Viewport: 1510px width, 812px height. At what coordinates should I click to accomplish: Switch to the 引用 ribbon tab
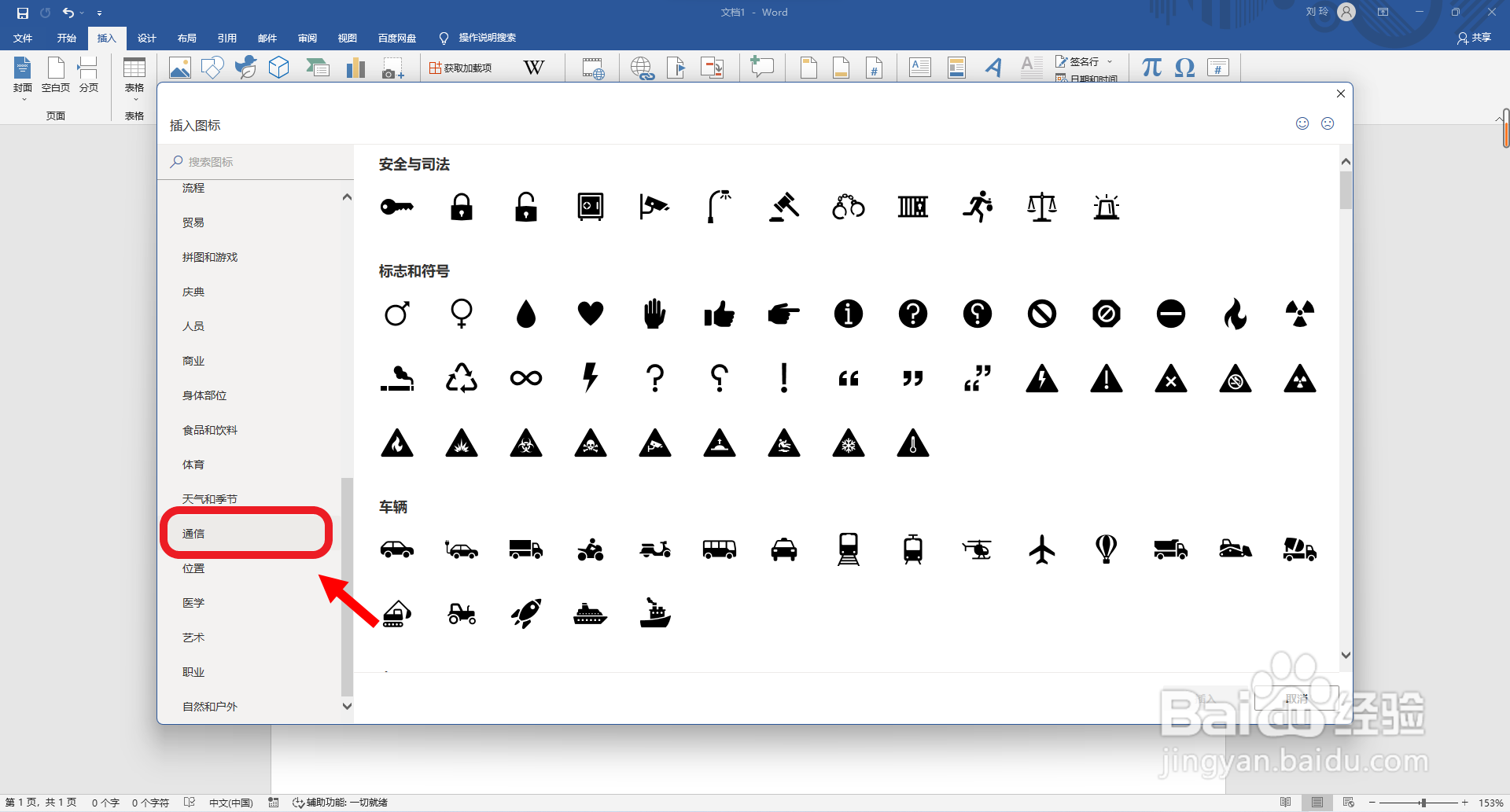227,38
